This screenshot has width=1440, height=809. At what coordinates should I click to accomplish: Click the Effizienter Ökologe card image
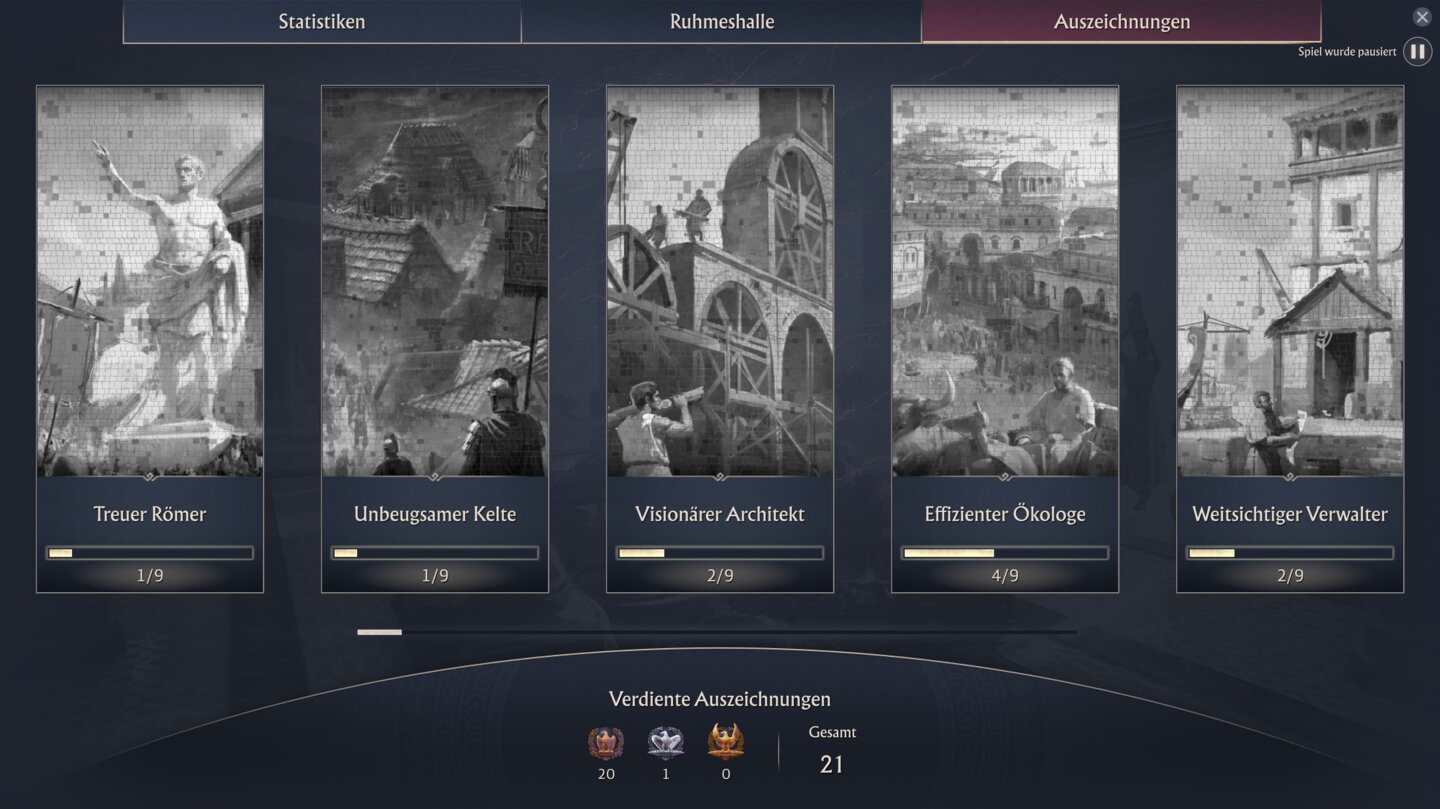pos(1005,281)
